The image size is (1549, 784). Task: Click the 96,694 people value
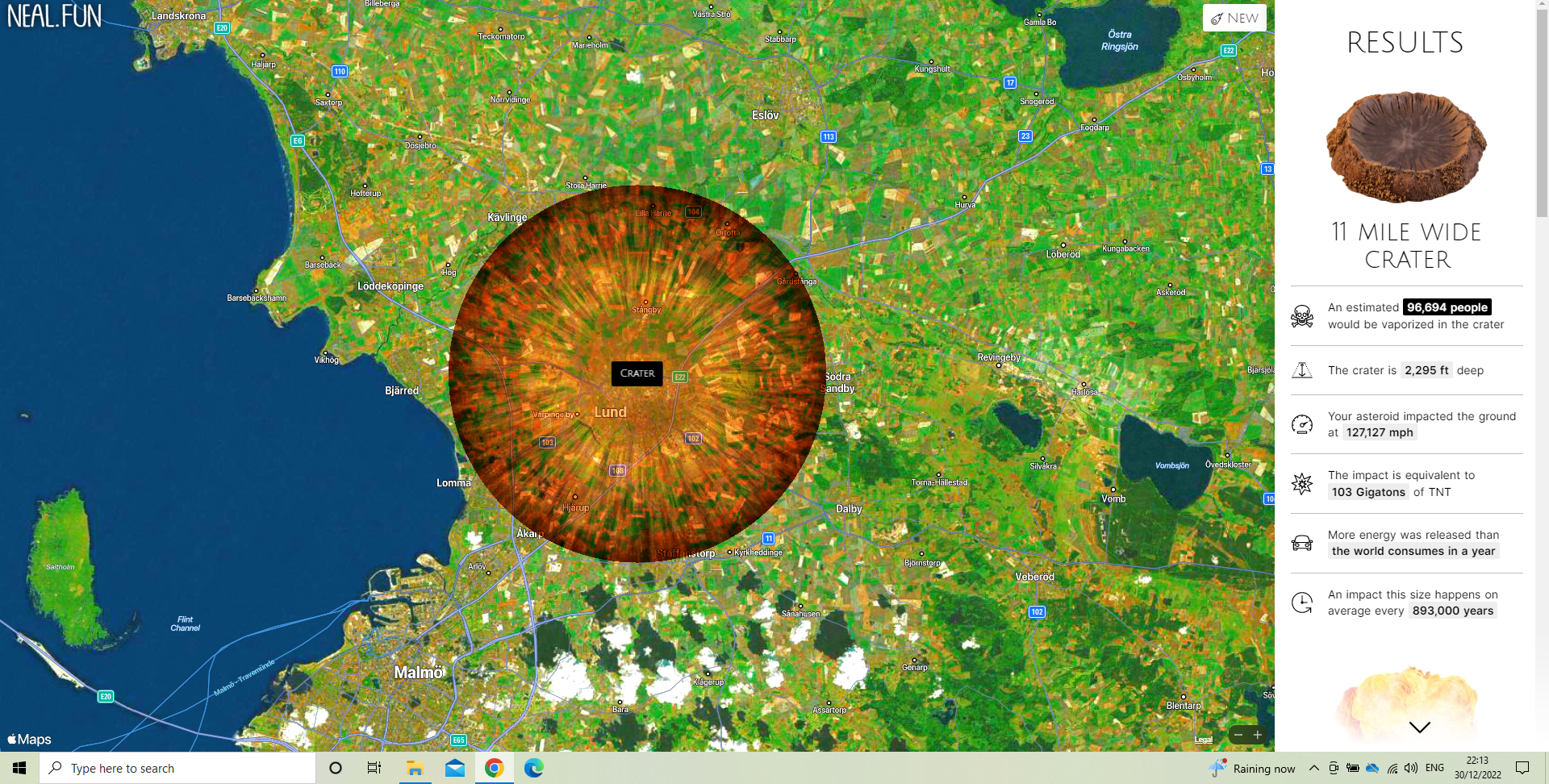pos(1447,307)
